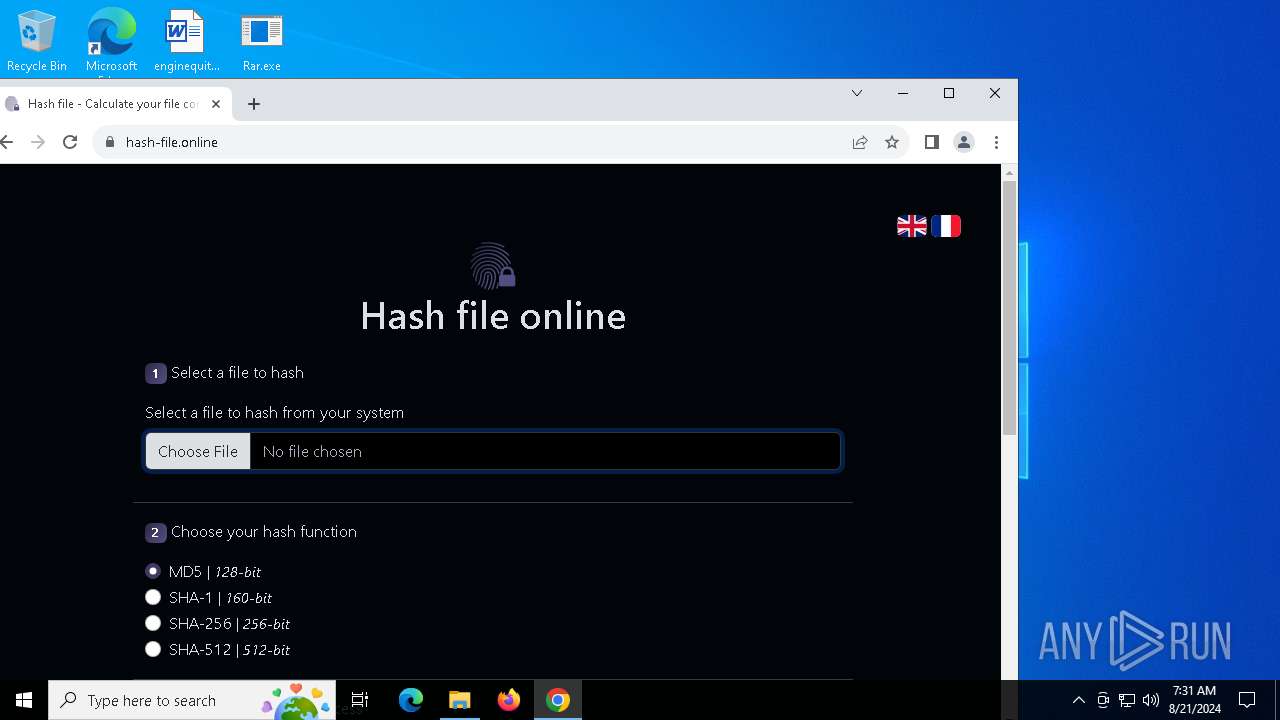
Task: Click the address bar URL hash-file.online
Action: [x=172, y=142]
